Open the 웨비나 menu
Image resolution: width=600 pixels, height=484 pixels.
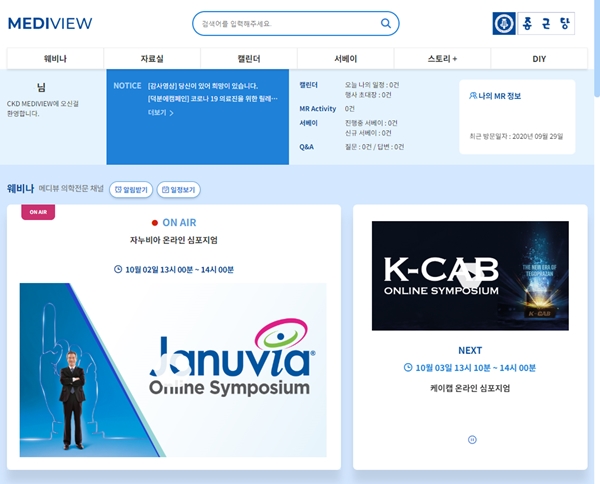point(55,59)
